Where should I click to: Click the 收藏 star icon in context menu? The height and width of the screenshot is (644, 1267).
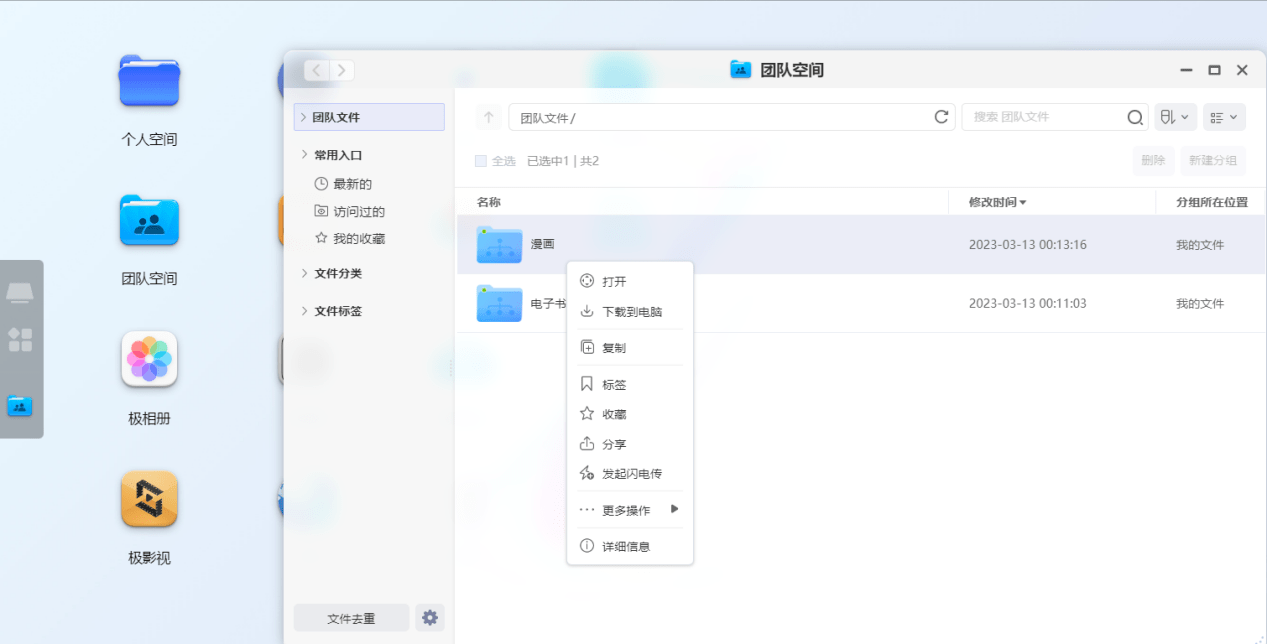pyautogui.click(x=587, y=414)
